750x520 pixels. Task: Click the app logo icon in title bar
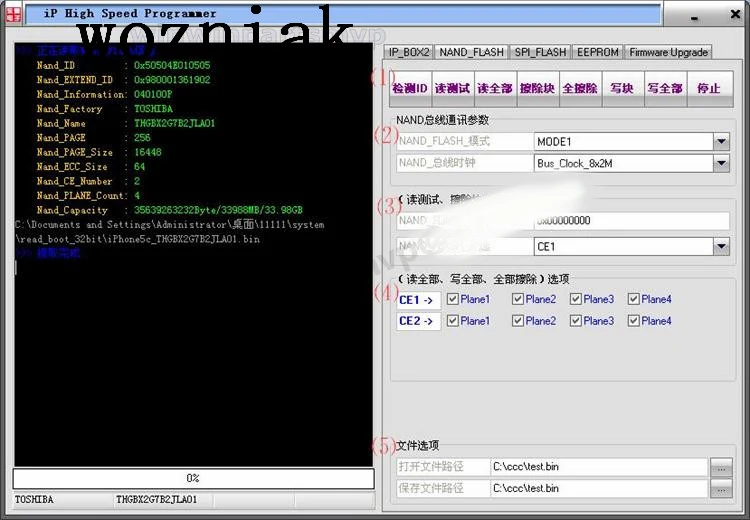coord(13,14)
